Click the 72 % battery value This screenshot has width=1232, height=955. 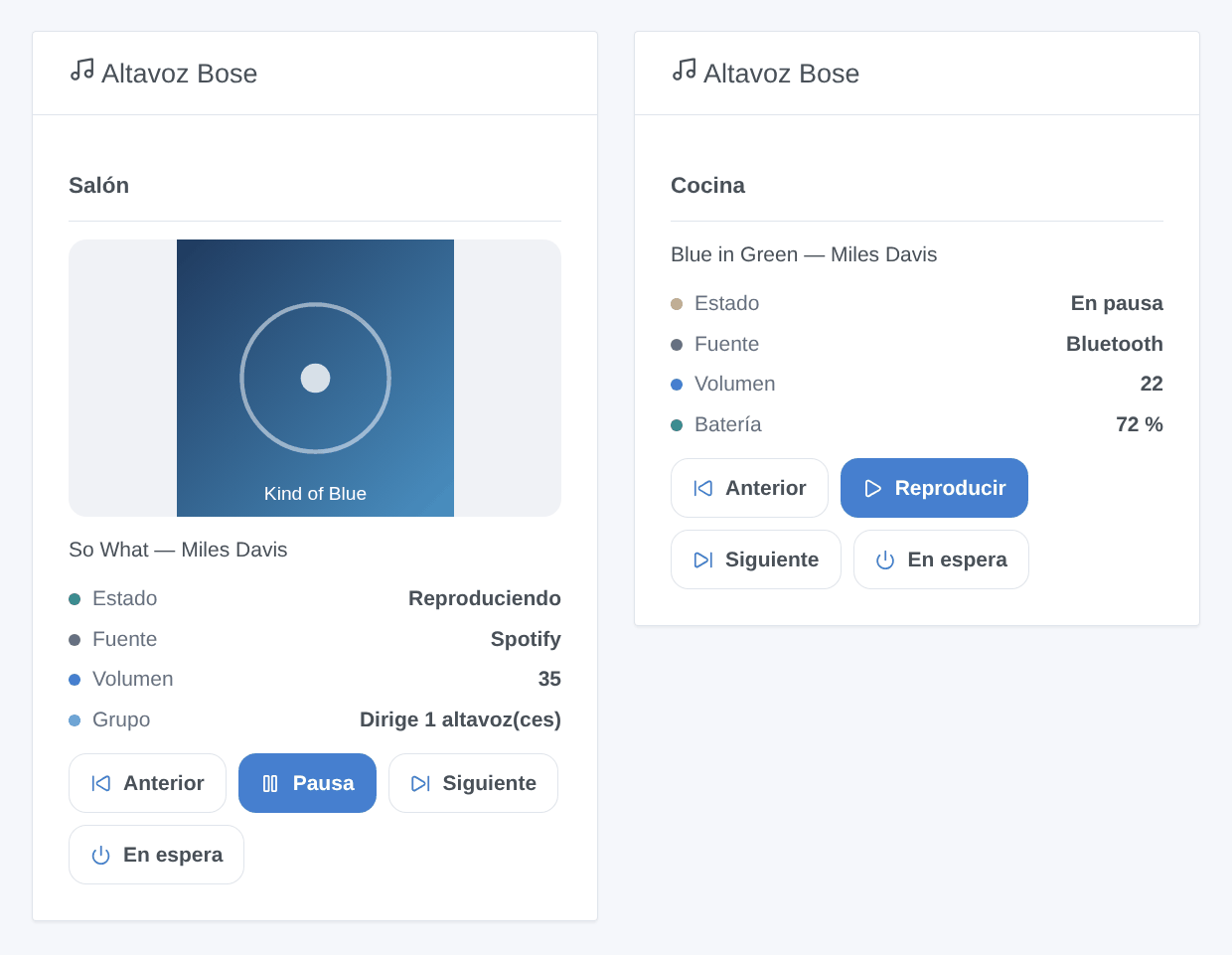click(x=1140, y=424)
